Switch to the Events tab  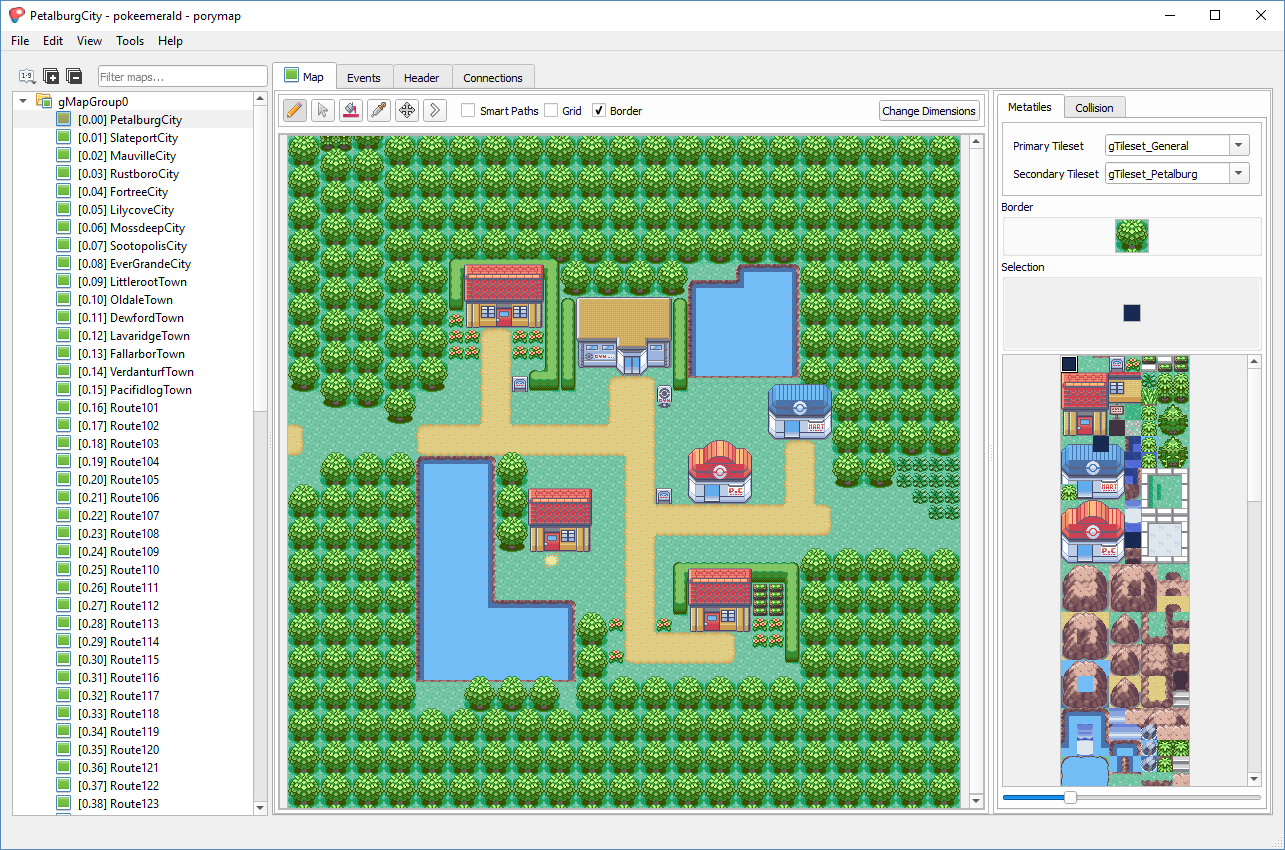[x=364, y=77]
